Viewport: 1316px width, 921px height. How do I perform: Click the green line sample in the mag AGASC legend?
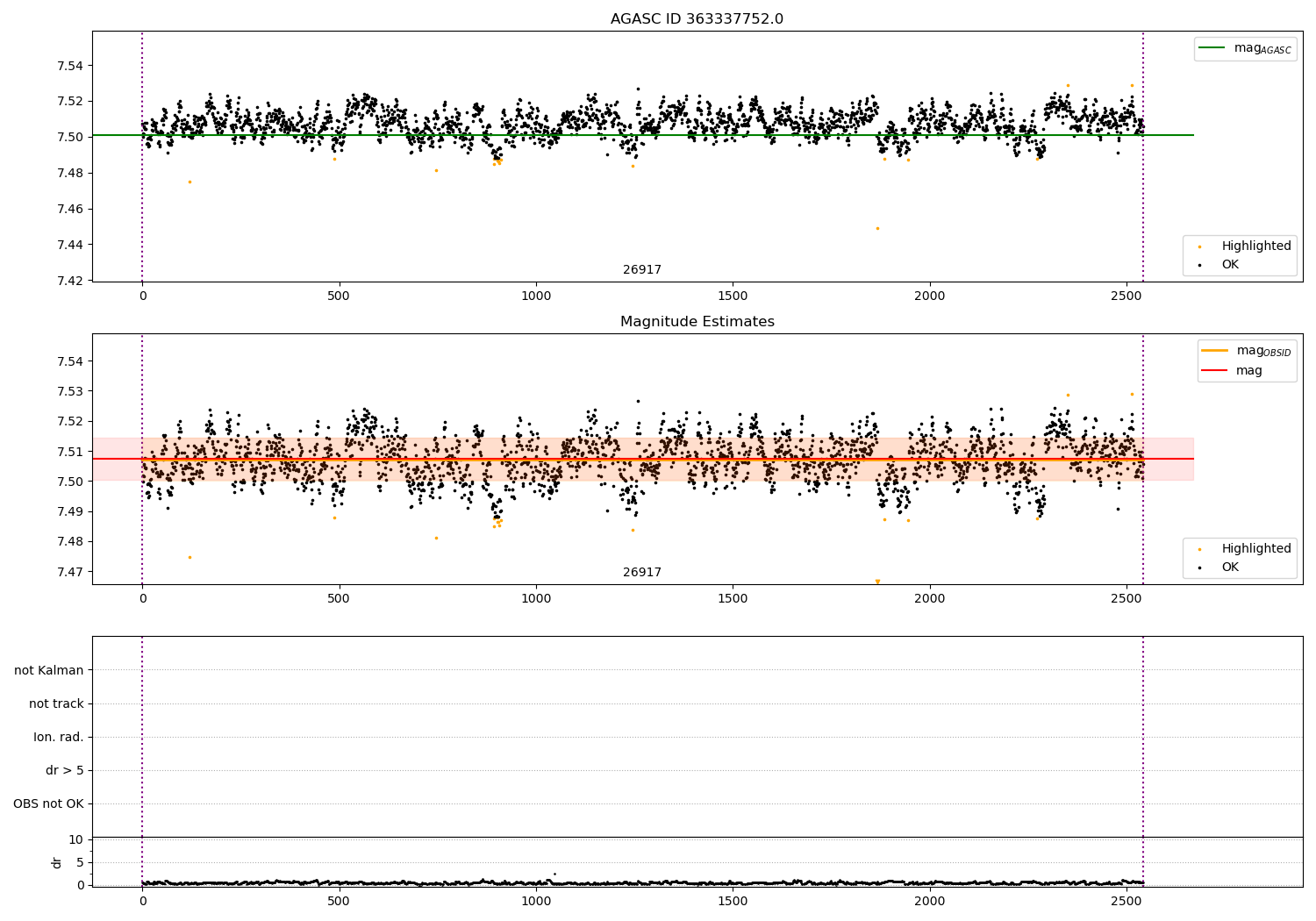(1213, 48)
